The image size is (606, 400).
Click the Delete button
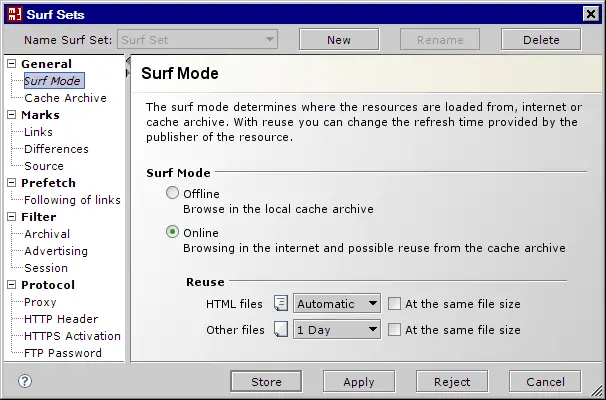coord(541,39)
